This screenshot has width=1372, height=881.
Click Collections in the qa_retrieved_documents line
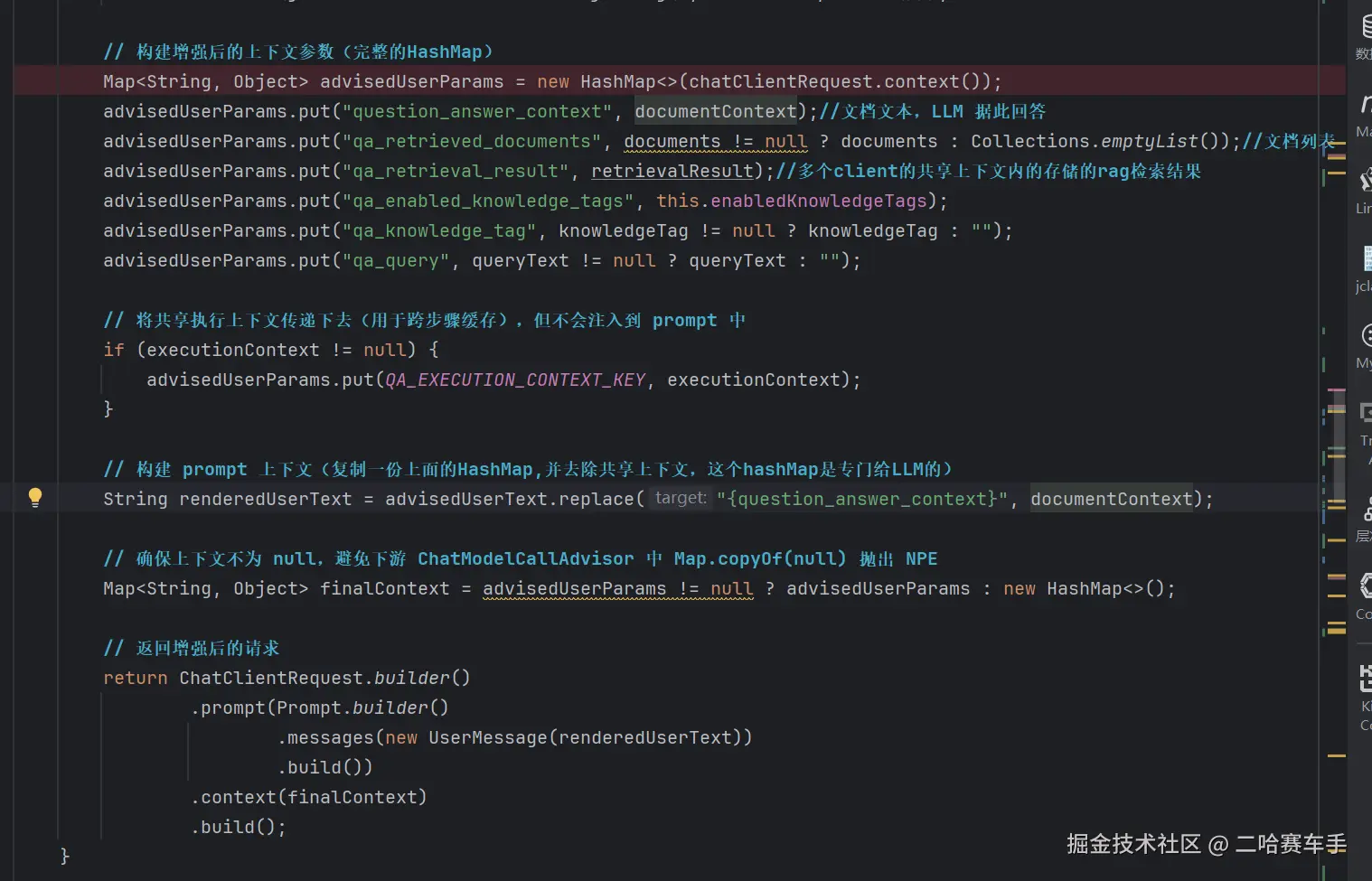pos(1030,141)
